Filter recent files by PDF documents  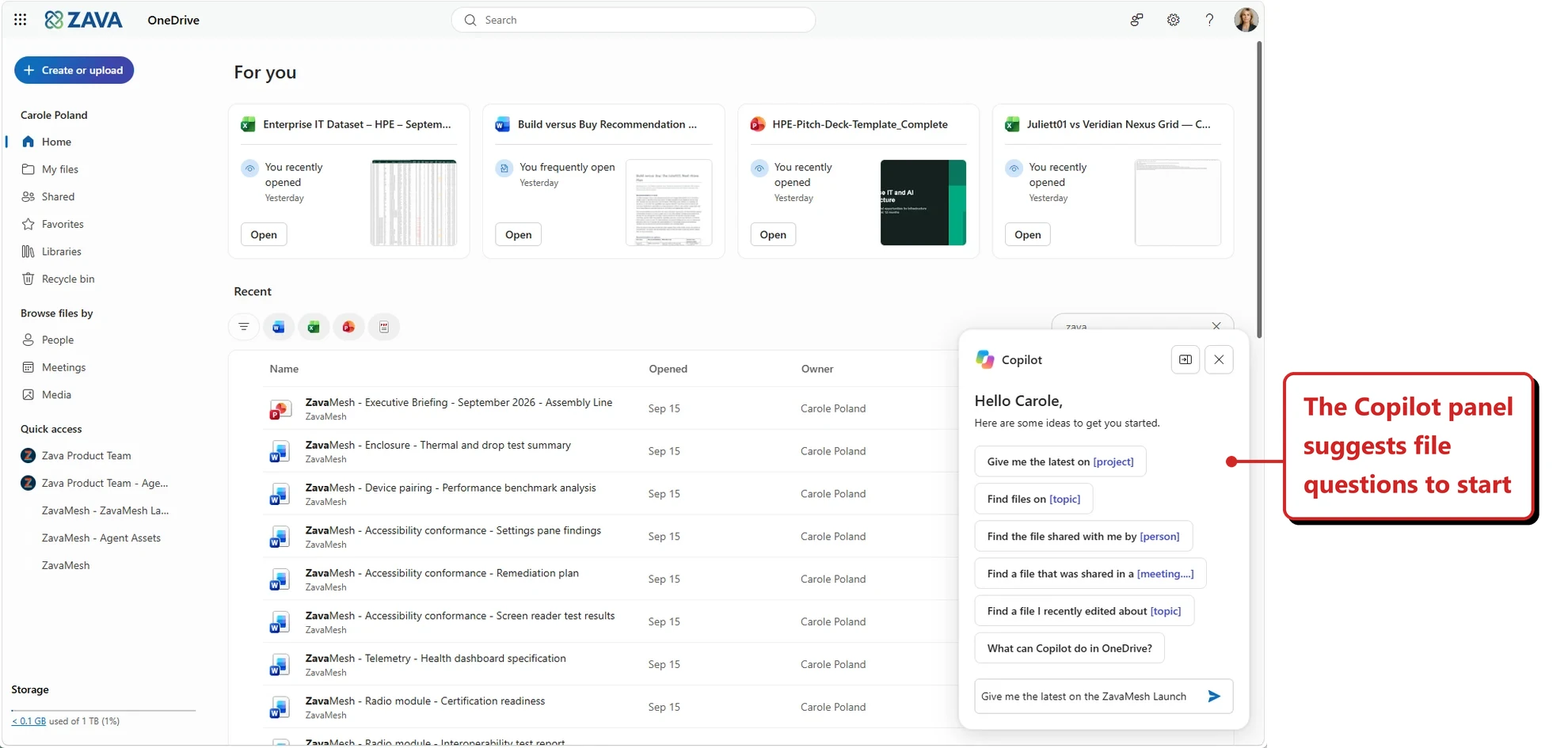(384, 327)
